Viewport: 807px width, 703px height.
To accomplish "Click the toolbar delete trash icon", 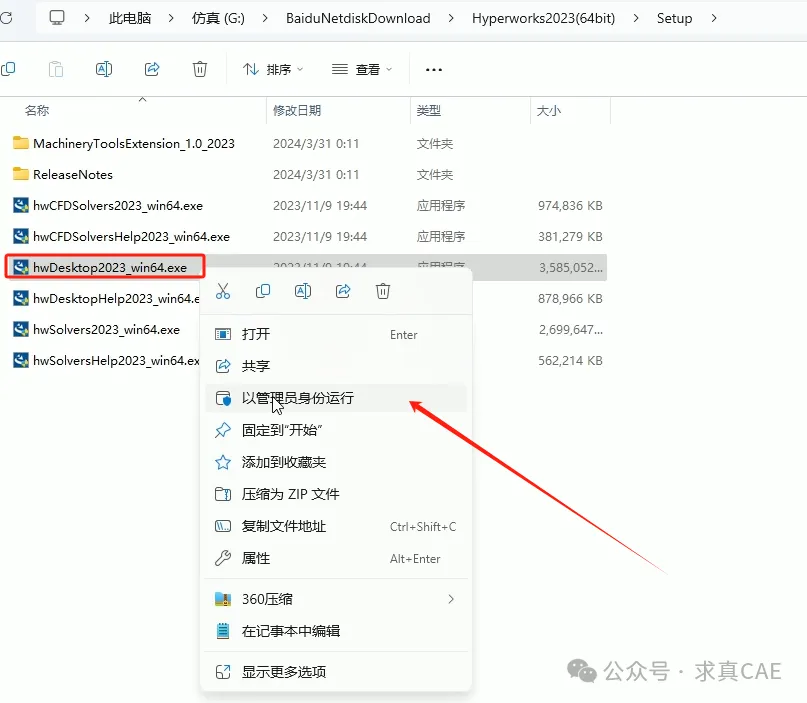I will coord(200,69).
